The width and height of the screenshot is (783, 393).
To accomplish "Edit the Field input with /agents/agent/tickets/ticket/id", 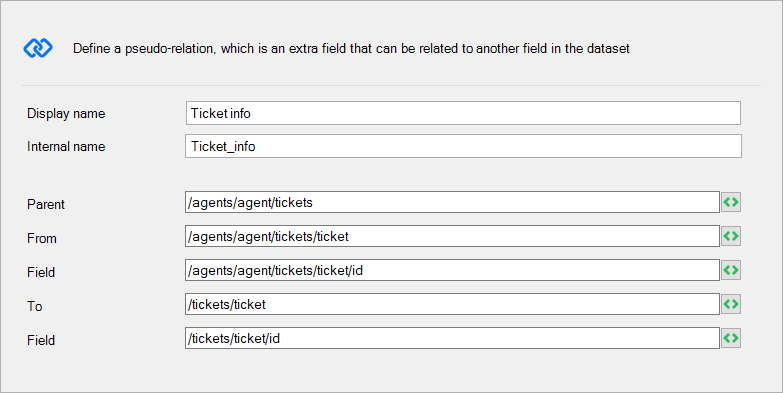I will pyautogui.click(x=452, y=270).
